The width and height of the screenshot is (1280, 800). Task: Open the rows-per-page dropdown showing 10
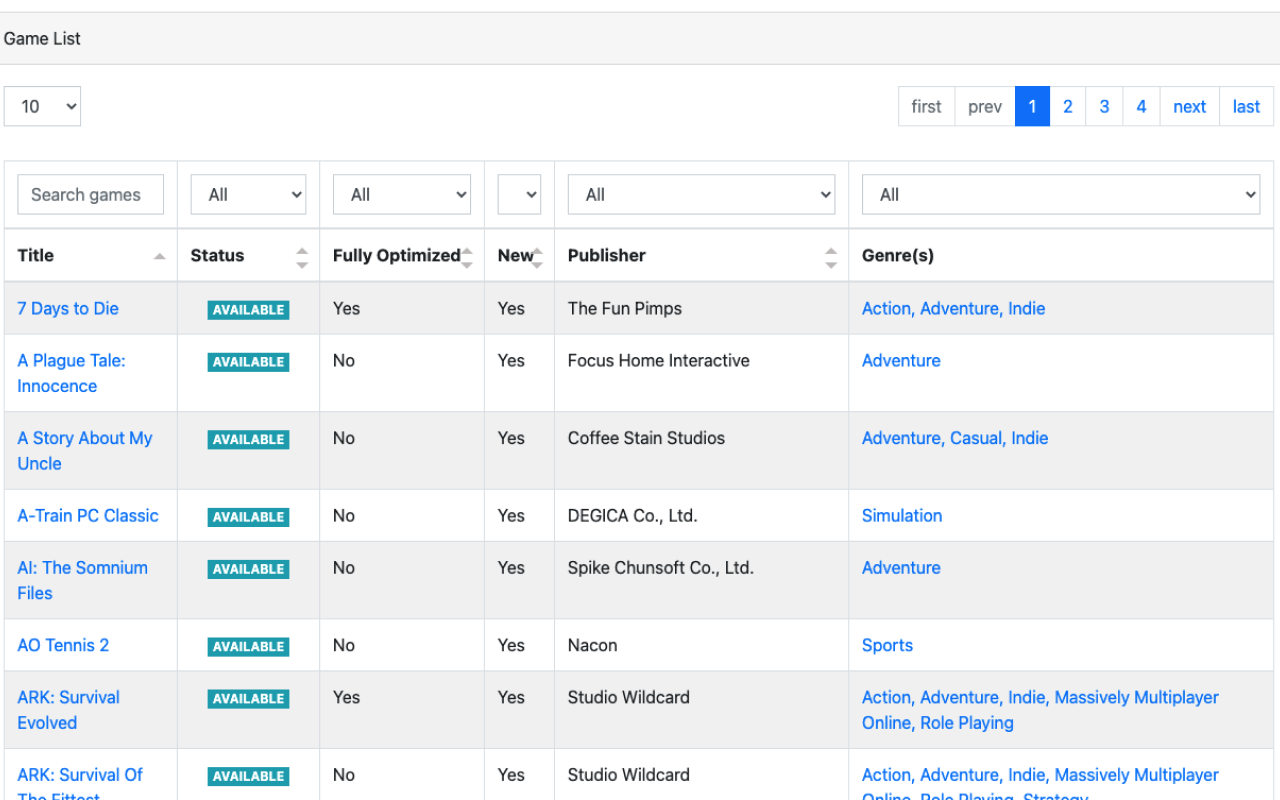pos(42,106)
